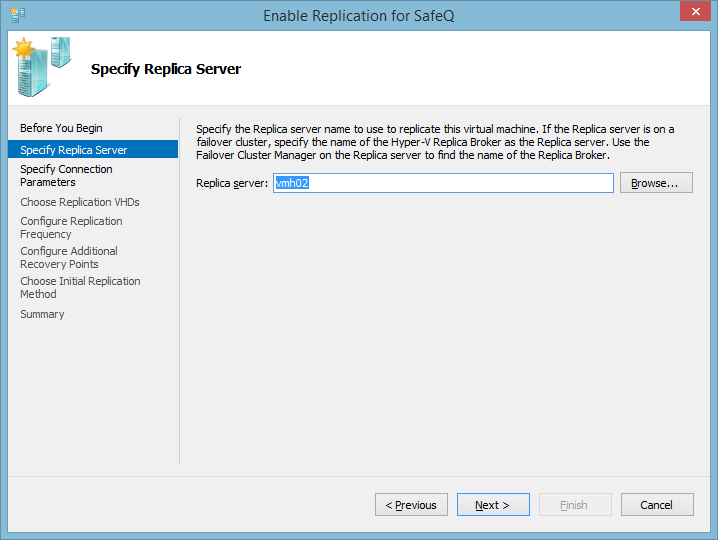This screenshot has height=540, width=718.
Task: Jump to the Summary step
Action: 42,314
